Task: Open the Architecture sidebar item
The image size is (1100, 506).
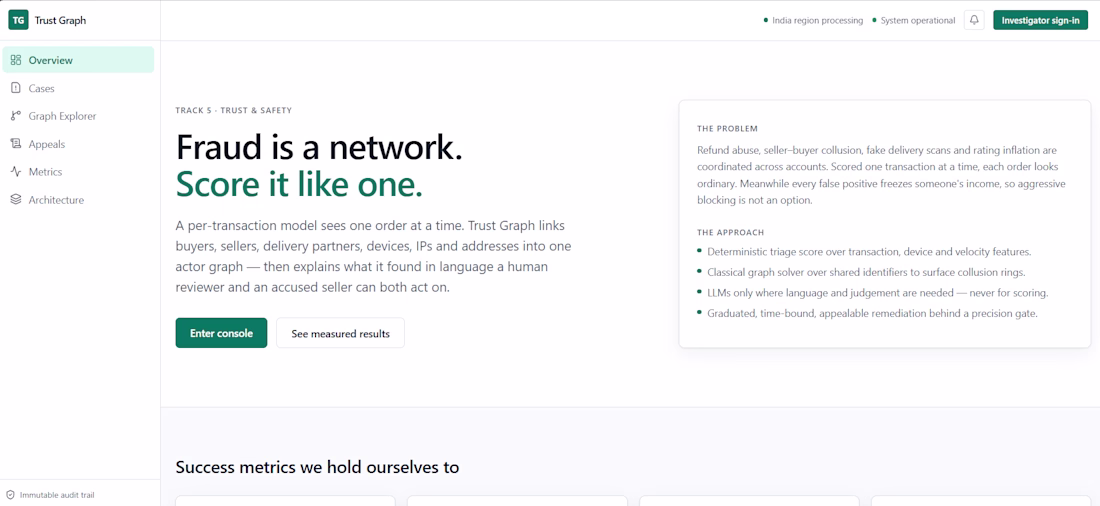Action: (x=78, y=200)
